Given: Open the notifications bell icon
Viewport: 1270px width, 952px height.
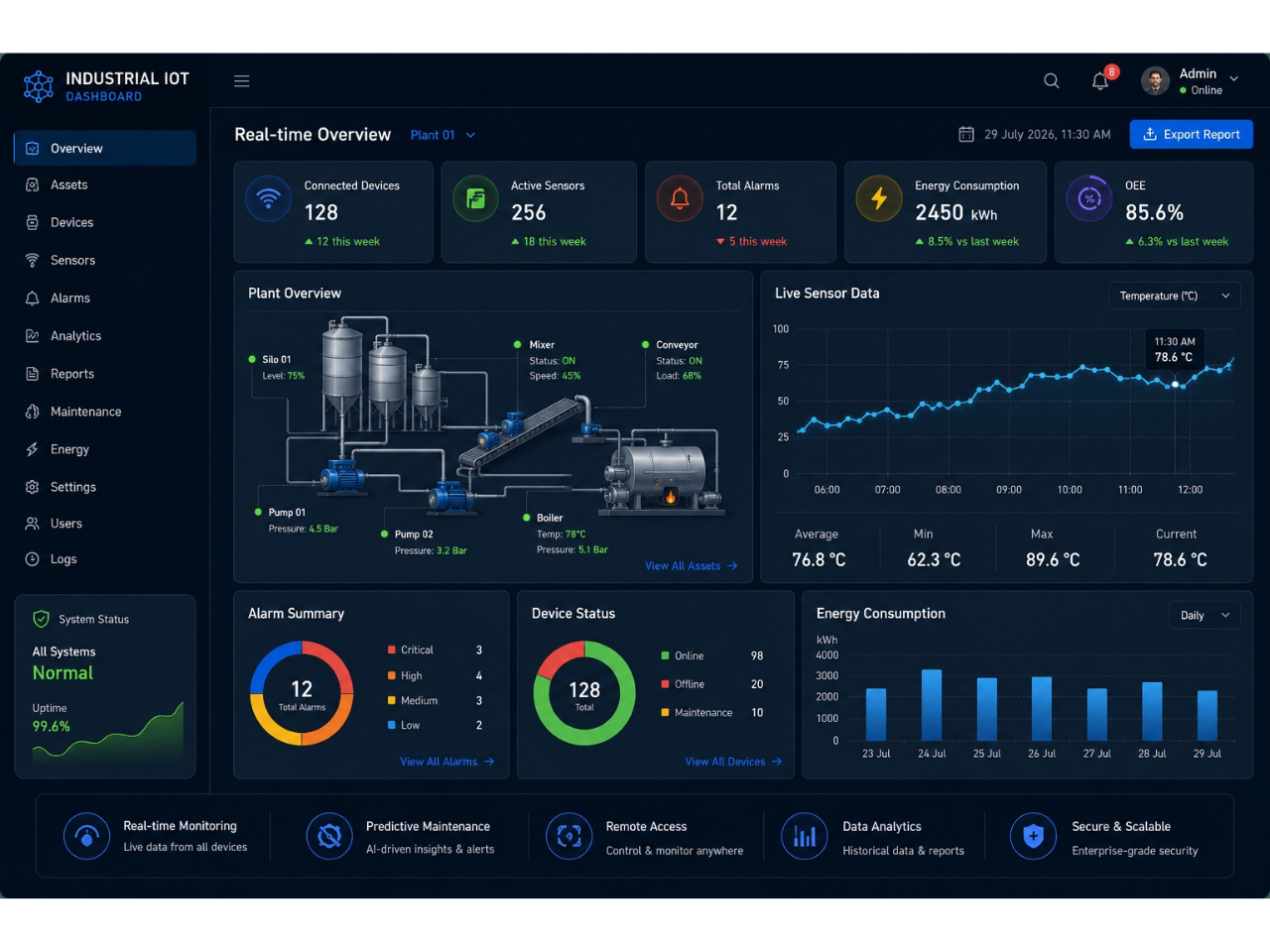Looking at the screenshot, I should point(1100,81).
